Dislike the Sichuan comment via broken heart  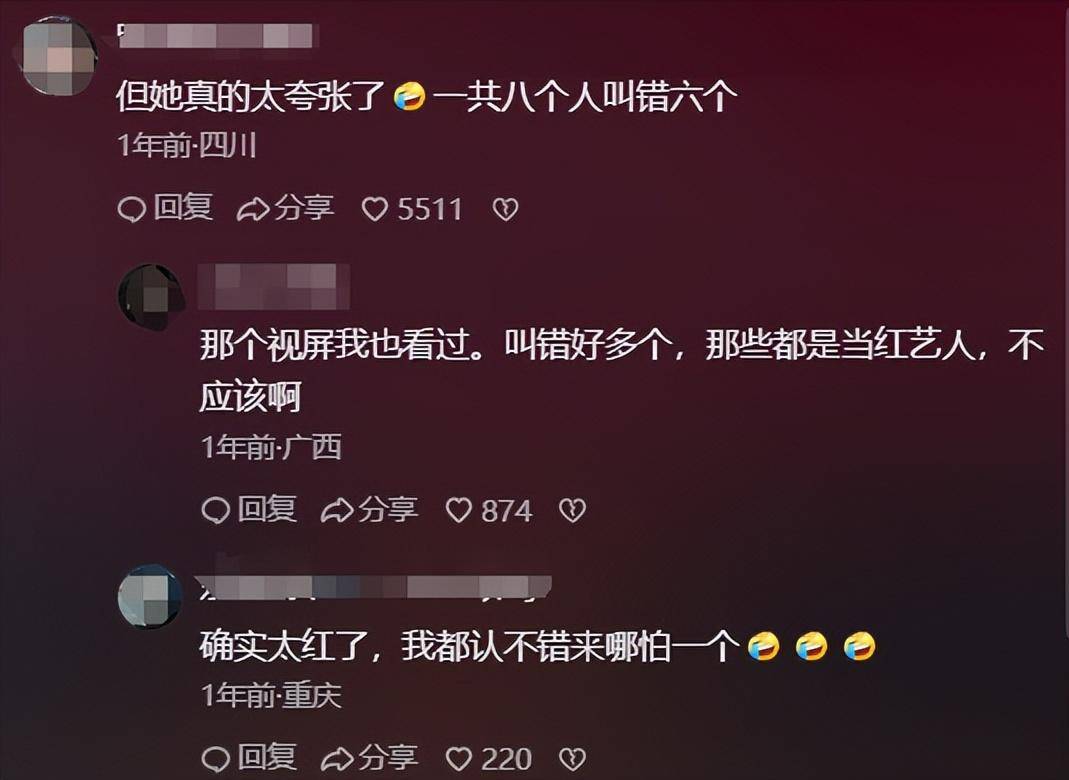click(x=505, y=209)
